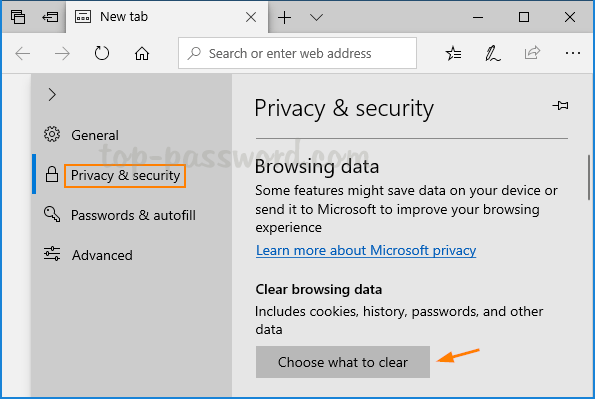595x399 pixels.
Task: Open Learn more about Microsoft privacy link
Action: coord(366,251)
